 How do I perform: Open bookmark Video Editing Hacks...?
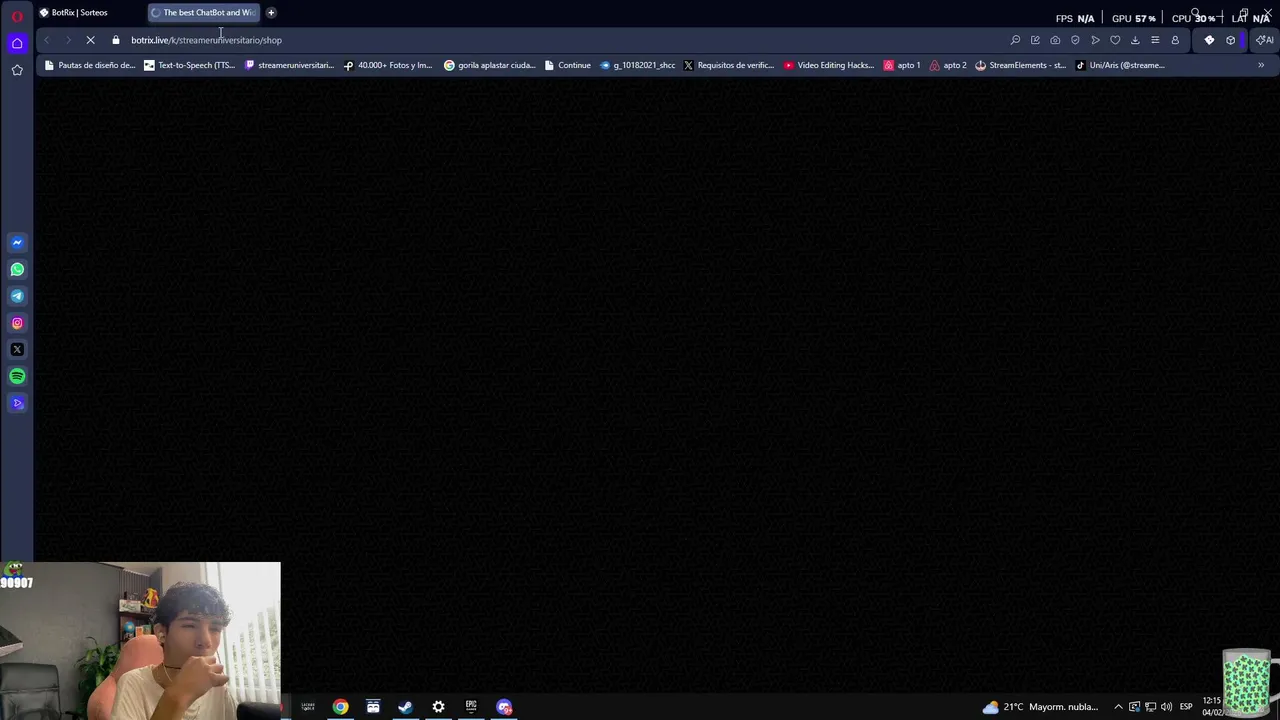(x=829, y=65)
